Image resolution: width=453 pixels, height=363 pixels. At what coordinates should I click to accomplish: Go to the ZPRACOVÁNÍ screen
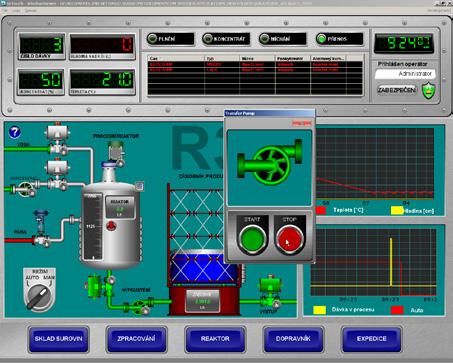tap(136, 339)
